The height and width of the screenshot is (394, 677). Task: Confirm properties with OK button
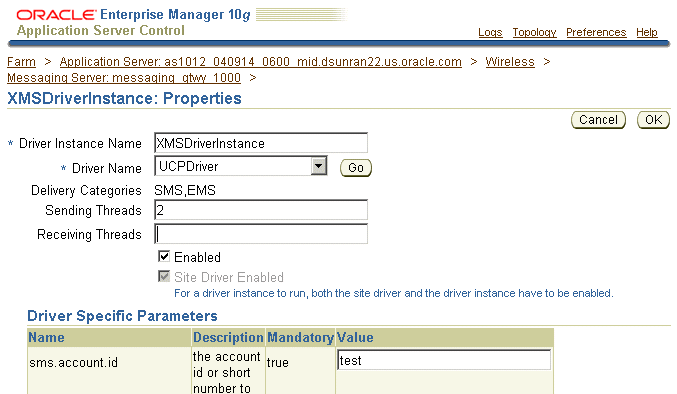[x=653, y=120]
